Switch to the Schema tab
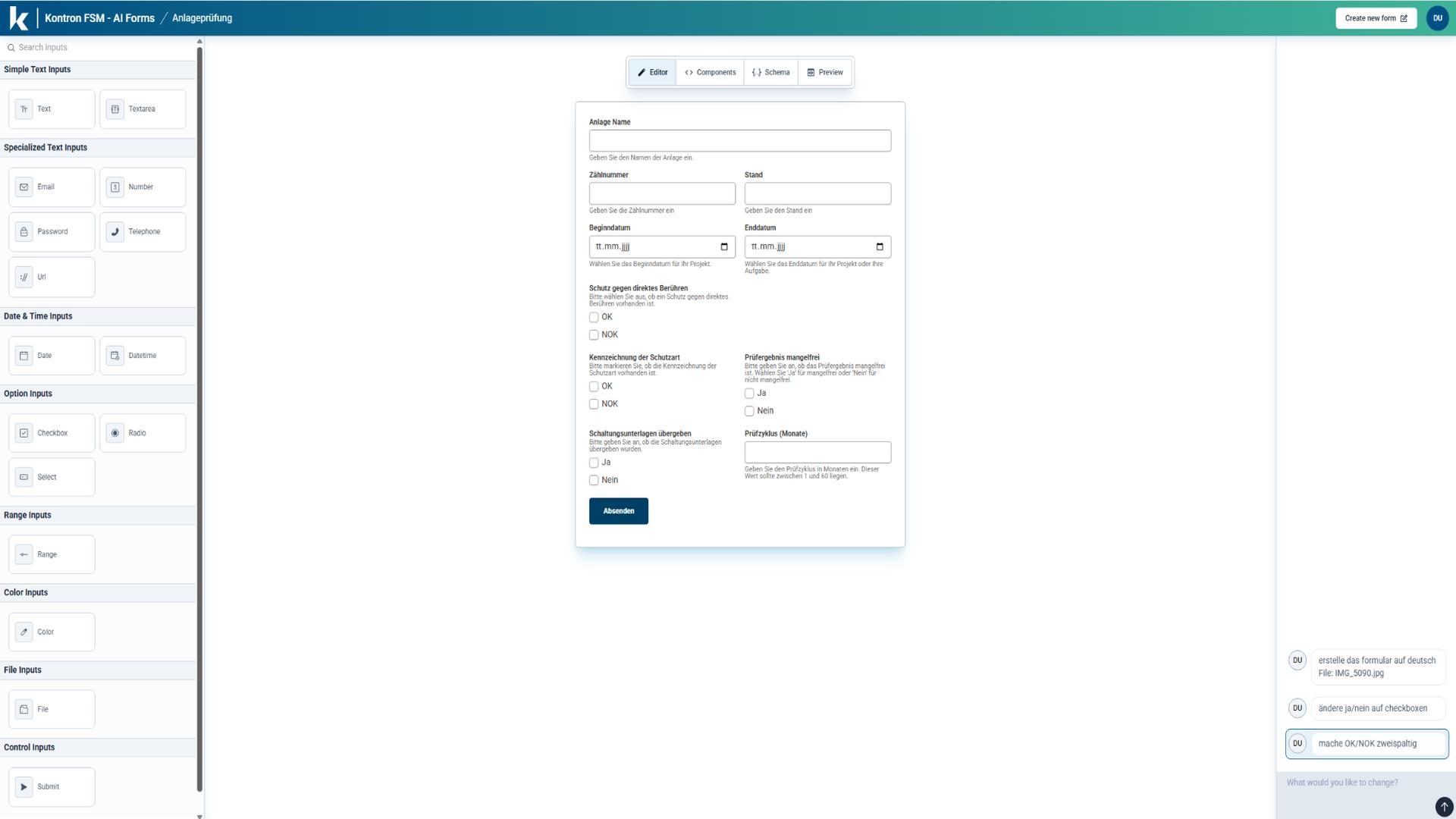Viewport: 1456px width, 819px height. click(x=770, y=72)
